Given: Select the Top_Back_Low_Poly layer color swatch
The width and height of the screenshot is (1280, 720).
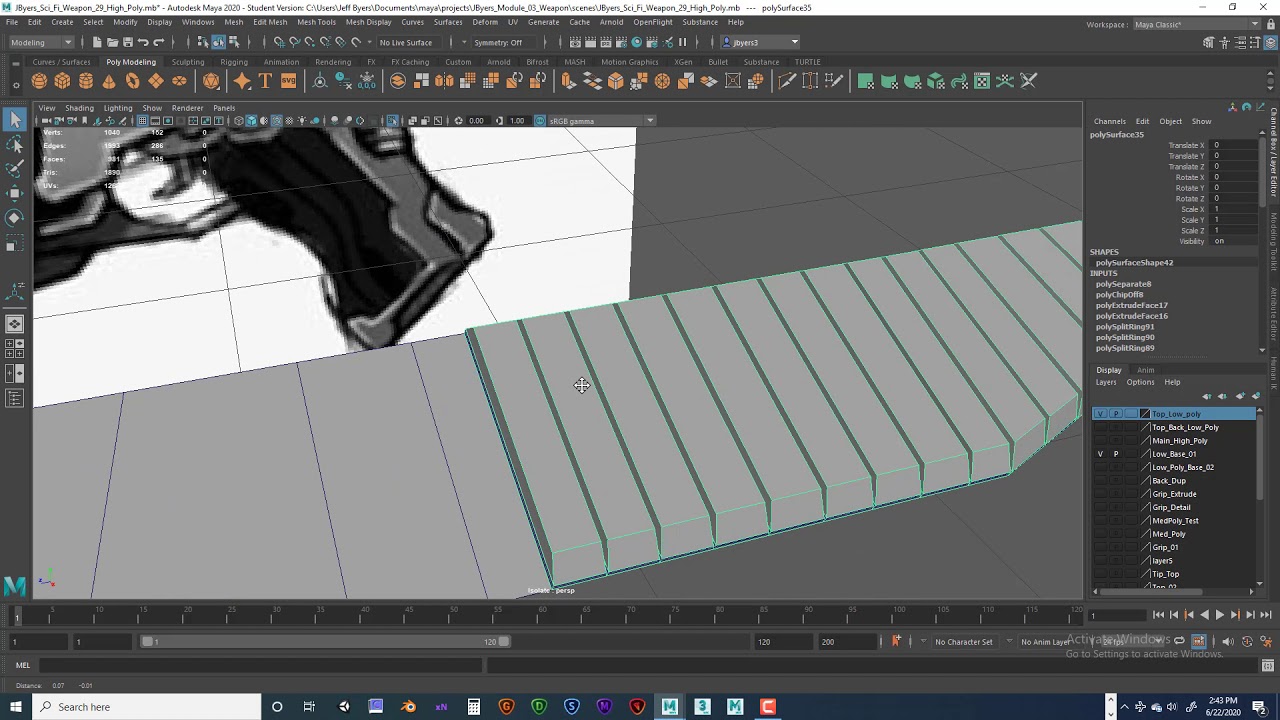Looking at the screenshot, I should (x=1145, y=428).
